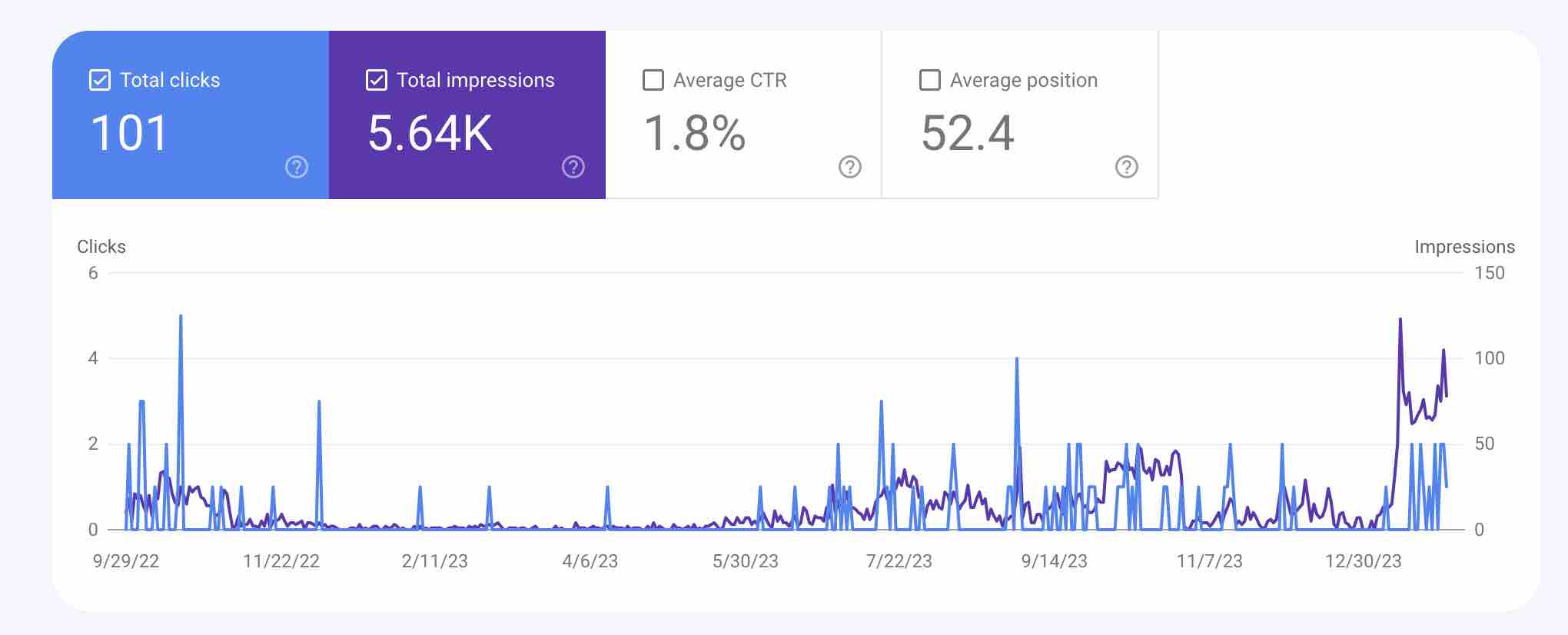
Task: Select the 5.64K Total impressions value
Action: 430,133
